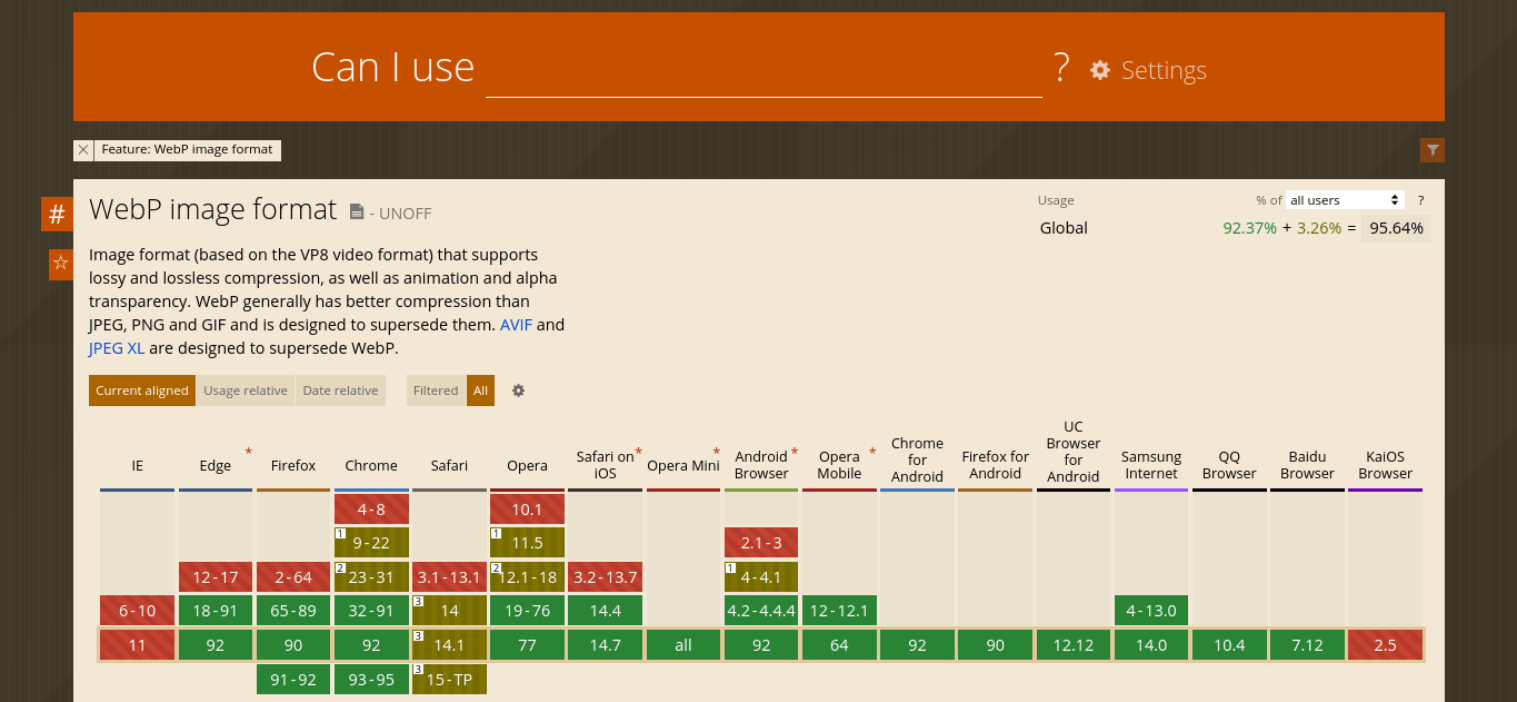Screen dimensions: 1517x702
Task: Remove the WebP image format feature tag
Action: point(83,150)
